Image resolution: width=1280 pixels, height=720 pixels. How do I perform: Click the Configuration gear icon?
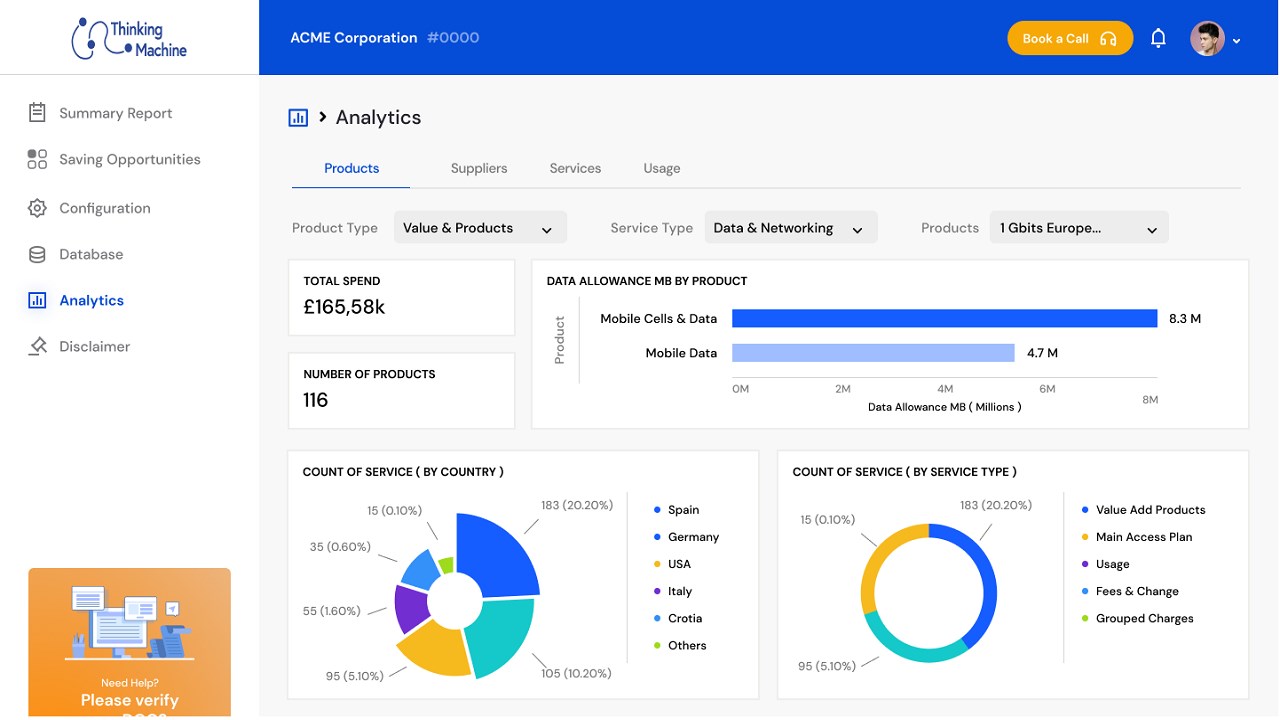pyautogui.click(x=37, y=208)
